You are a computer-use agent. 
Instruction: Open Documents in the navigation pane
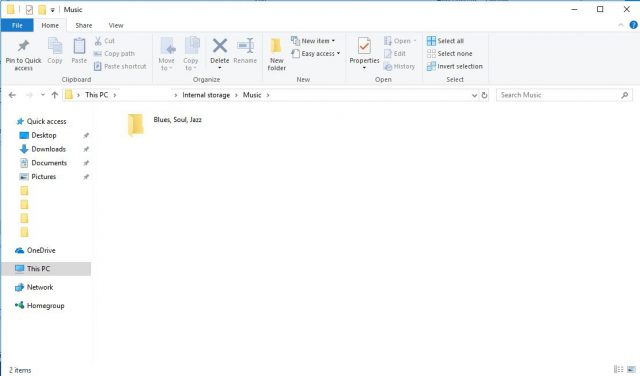[x=43, y=163]
